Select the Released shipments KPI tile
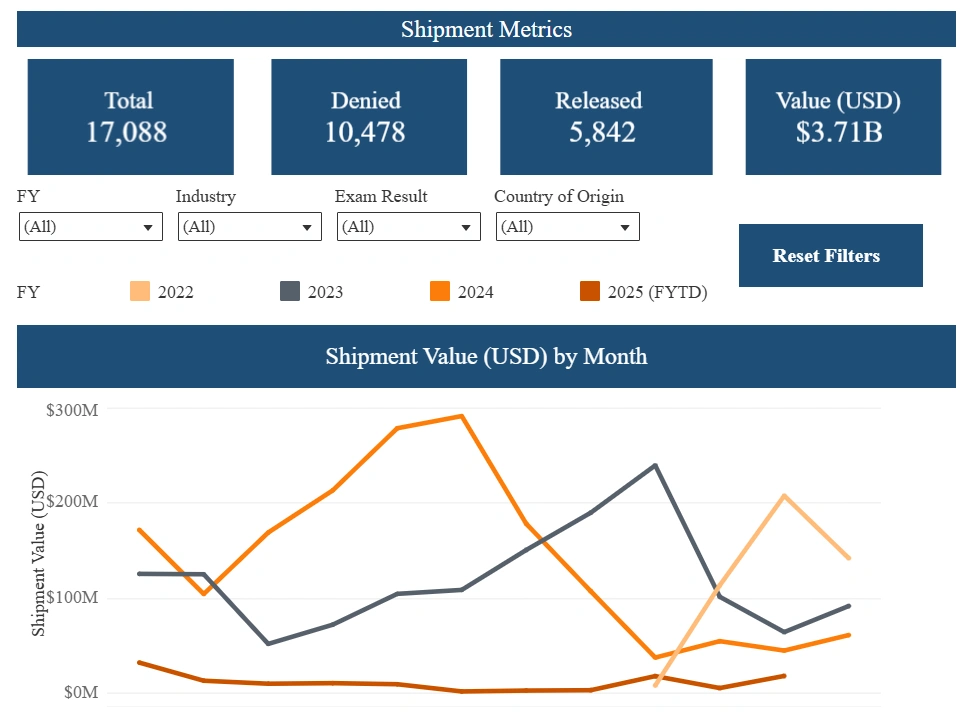Image resolution: width=973 pixels, height=715 pixels. (606, 116)
